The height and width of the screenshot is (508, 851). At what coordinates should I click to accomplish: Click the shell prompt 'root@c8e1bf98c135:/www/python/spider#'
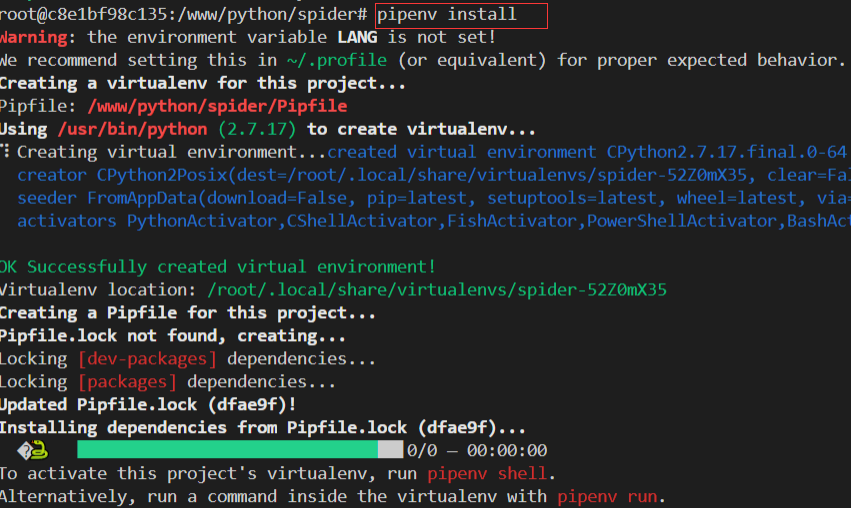click(183, 15)
